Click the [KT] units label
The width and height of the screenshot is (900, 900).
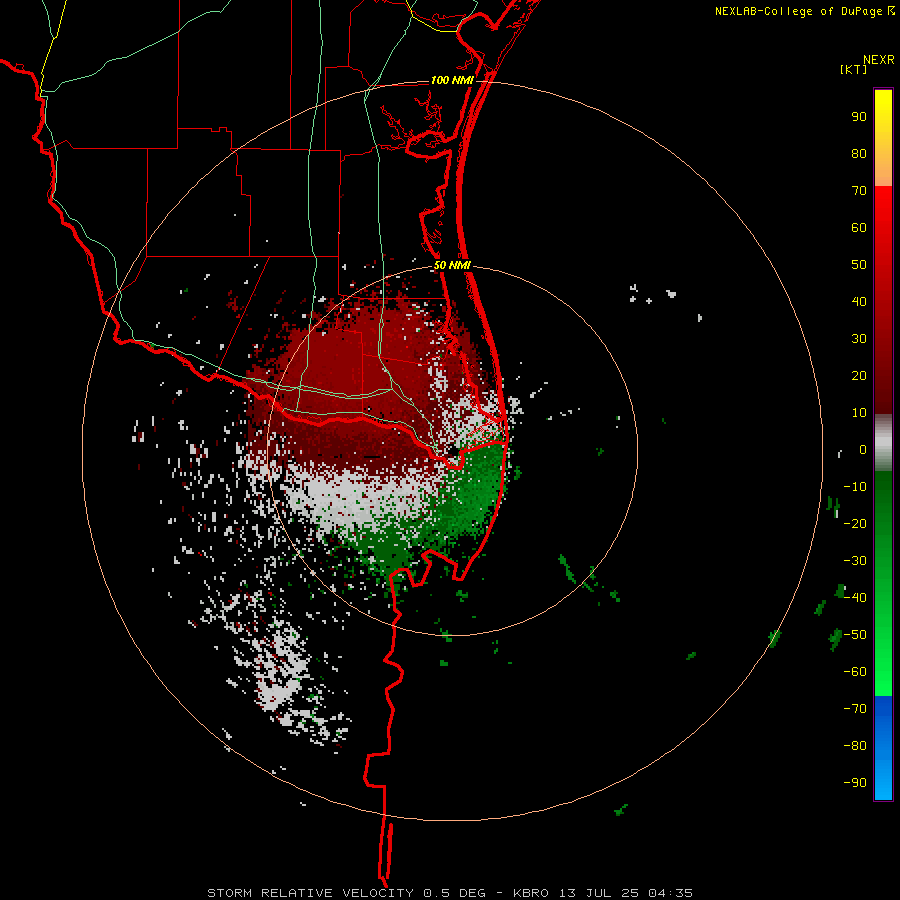click(853, 69)
